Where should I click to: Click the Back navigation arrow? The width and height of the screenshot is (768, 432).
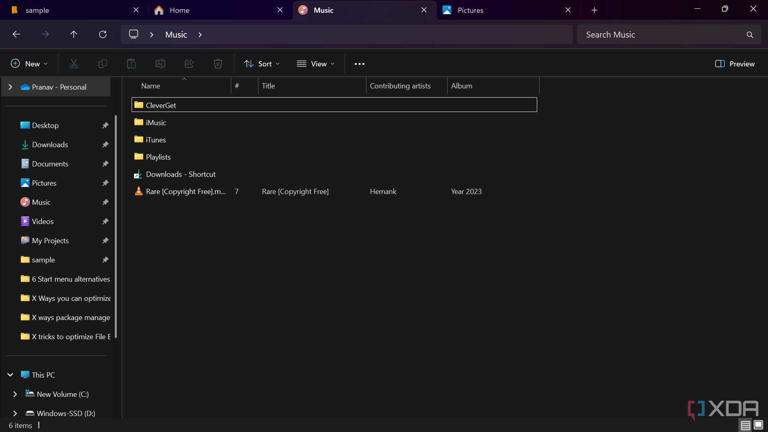16,34
